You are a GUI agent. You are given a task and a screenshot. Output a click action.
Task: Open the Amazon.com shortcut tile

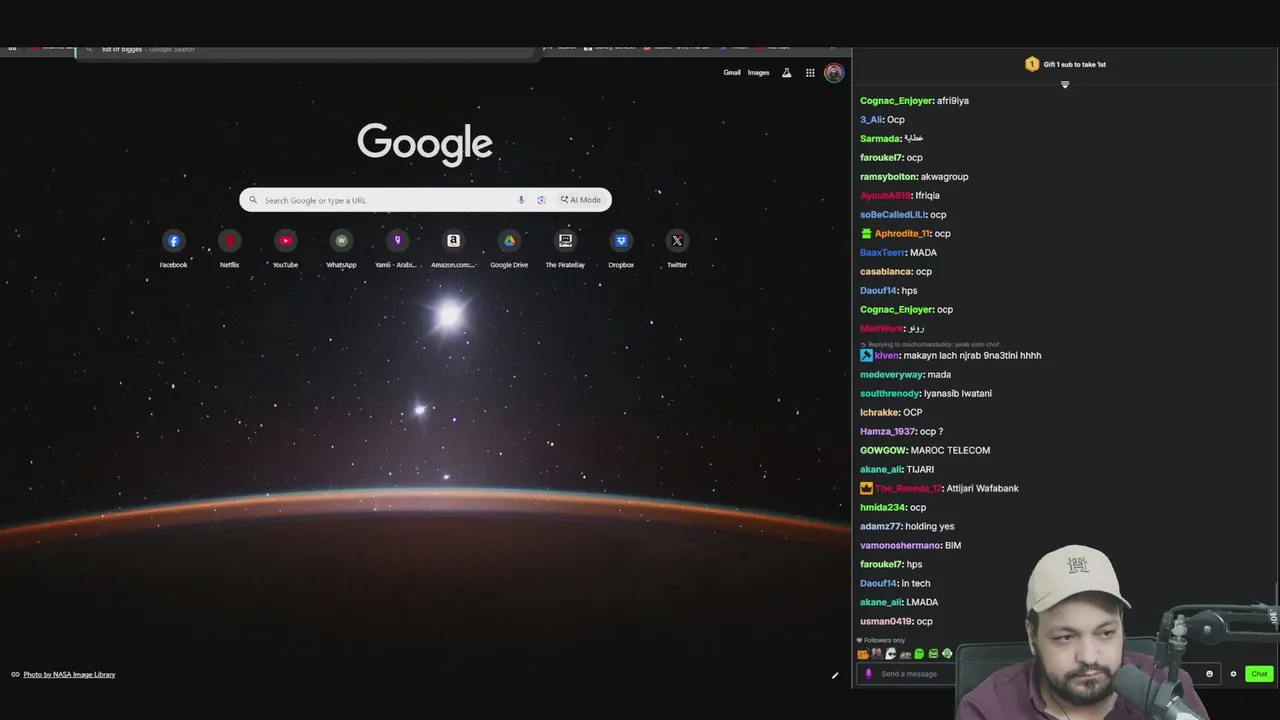pyautogui.click(x=453, y=249)
